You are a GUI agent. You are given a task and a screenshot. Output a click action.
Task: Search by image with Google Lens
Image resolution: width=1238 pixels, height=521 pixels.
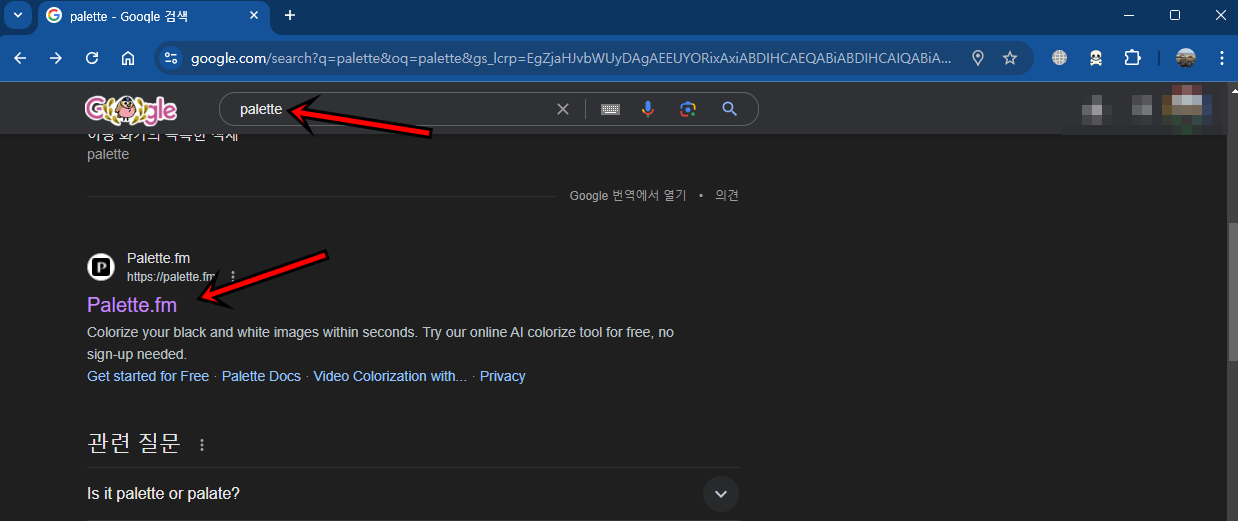pyautogui.click(x=687, y=109)
